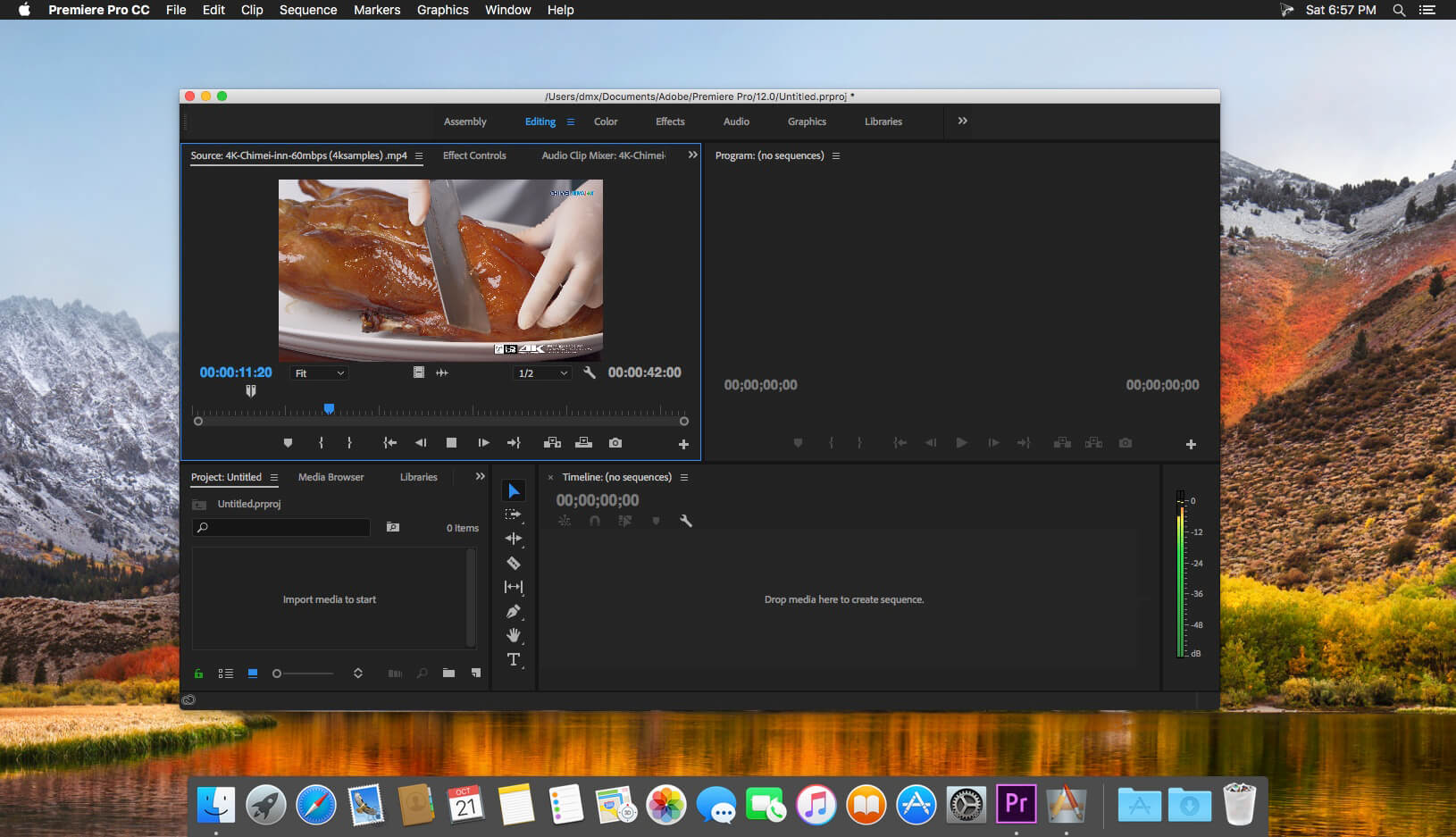
Task: Open Sort Icons control in Project panel
Action: pos(358,674)
